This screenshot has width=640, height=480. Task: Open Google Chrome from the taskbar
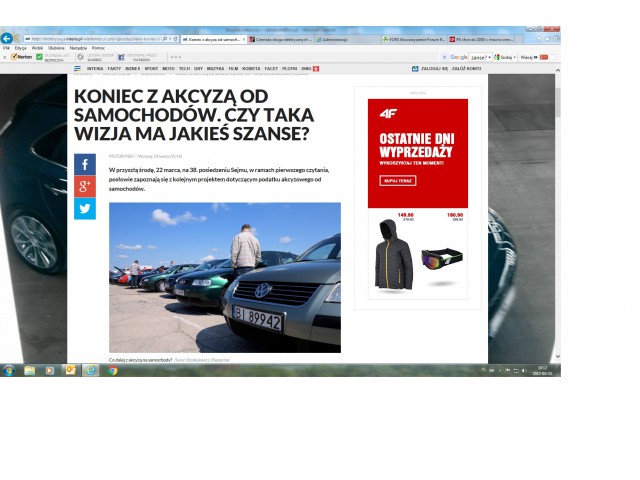pos(112,370)
